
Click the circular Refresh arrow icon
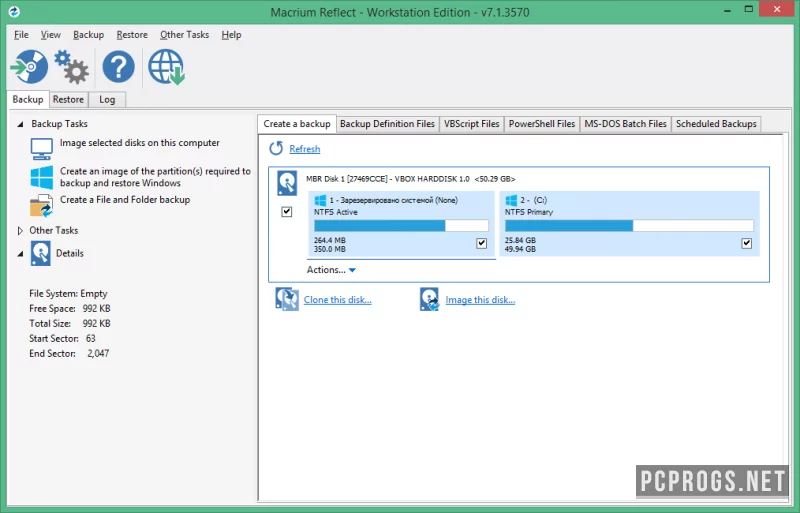tap(276, 149)
